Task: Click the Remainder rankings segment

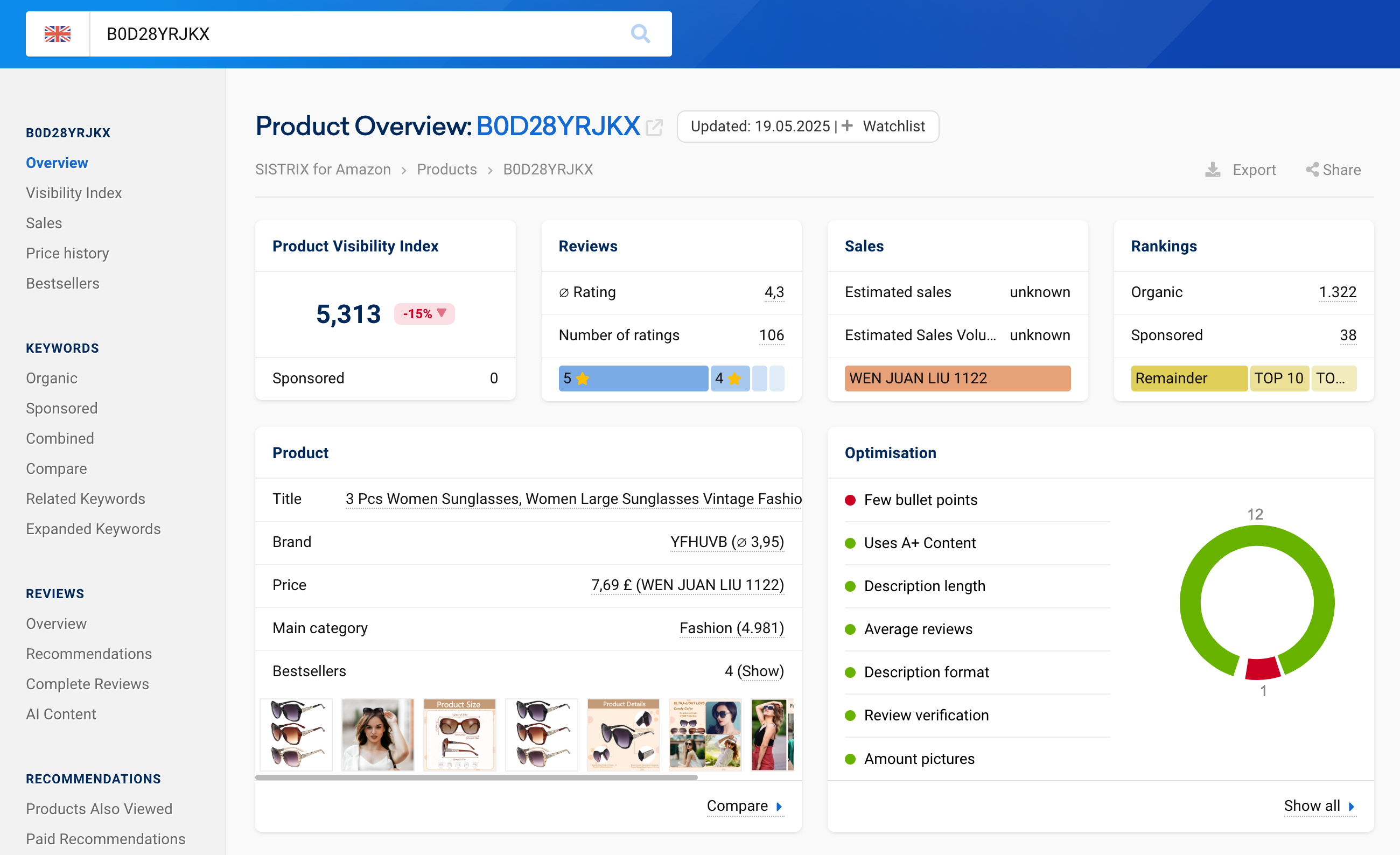Action: (x=1188, y=379)
